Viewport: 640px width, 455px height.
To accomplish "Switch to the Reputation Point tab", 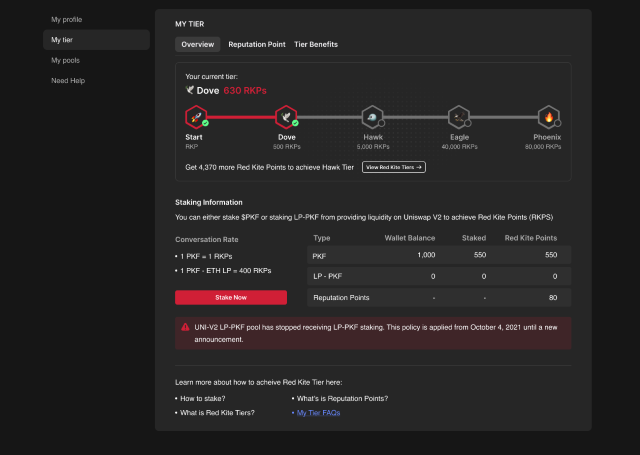I will coord(257,44).
